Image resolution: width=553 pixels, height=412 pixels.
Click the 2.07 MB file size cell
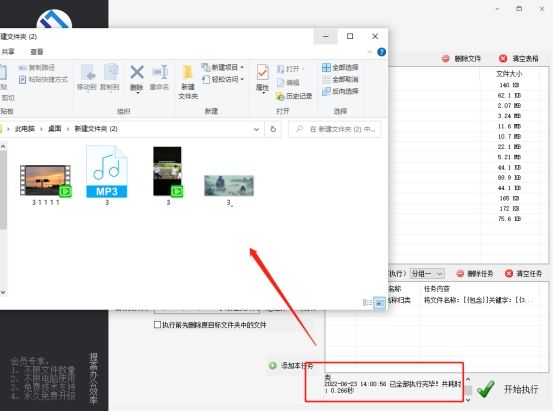tap(509, 105)
